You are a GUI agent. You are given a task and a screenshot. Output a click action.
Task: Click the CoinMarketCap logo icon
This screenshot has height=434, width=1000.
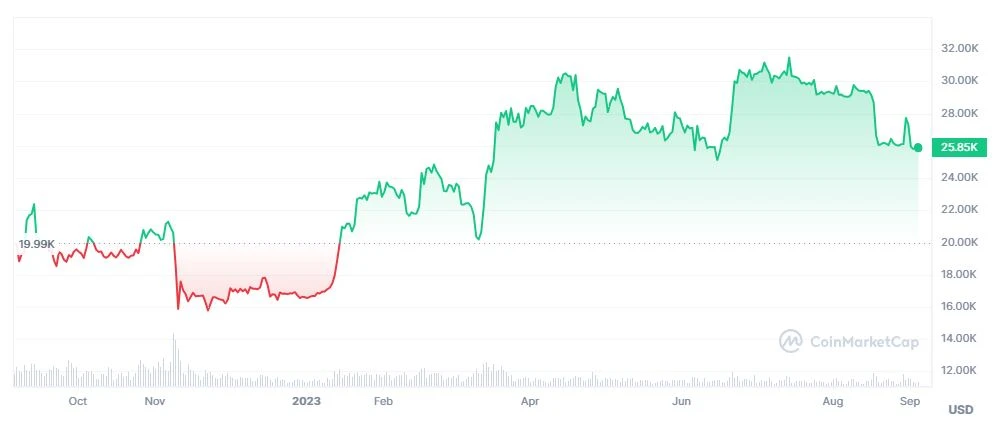(791, 342)
